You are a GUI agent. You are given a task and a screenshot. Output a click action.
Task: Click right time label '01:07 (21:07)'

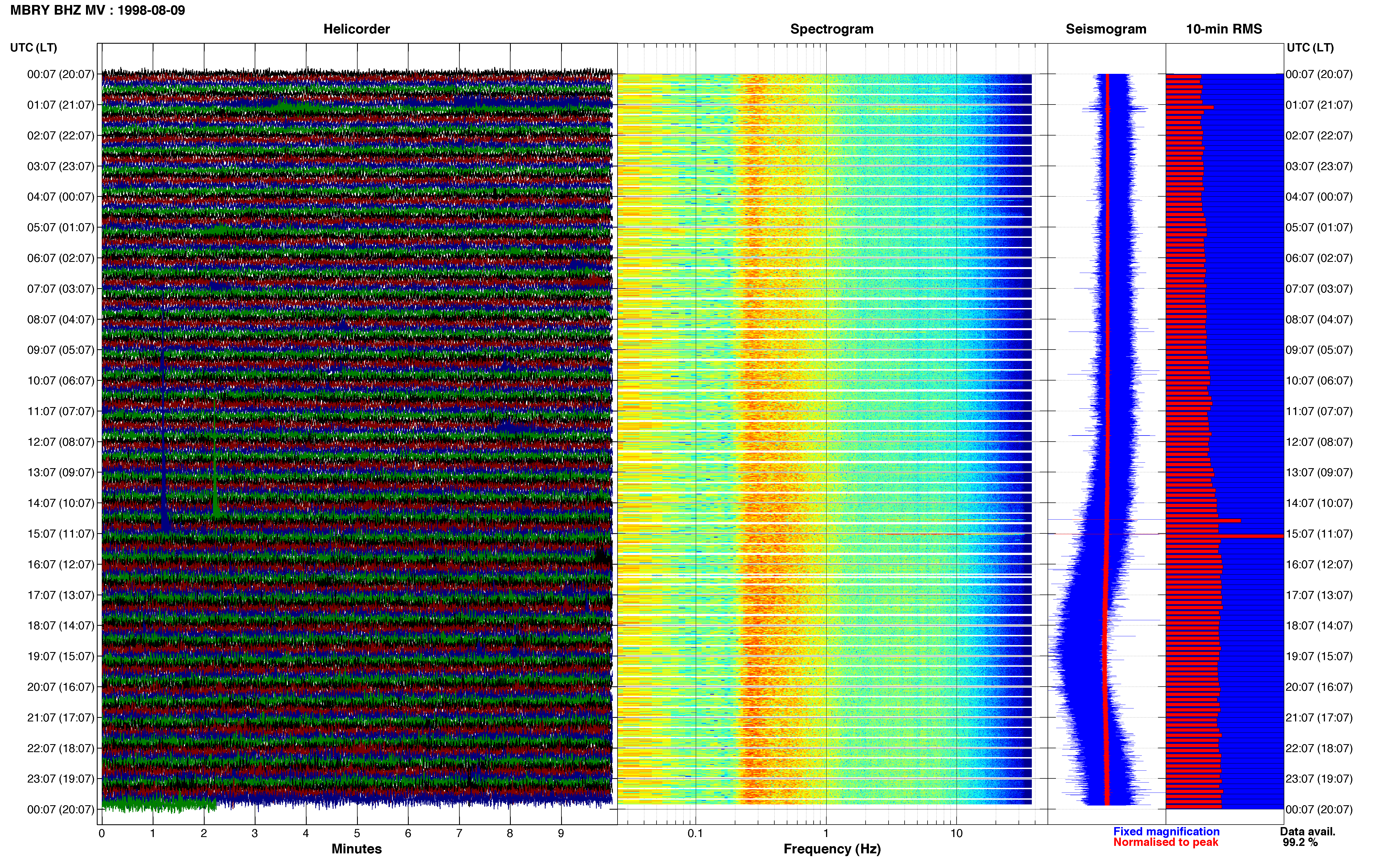click(x=1319, y=105)
